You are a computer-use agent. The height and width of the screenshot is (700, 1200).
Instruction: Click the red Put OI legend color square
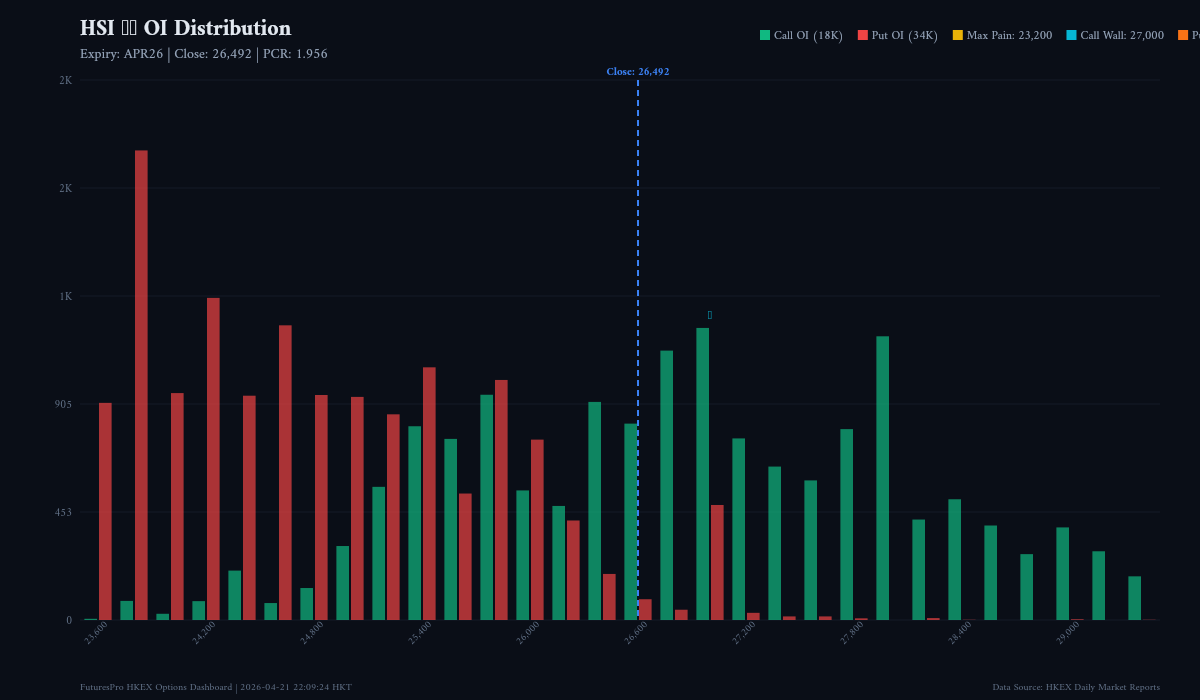click(862, 35)
